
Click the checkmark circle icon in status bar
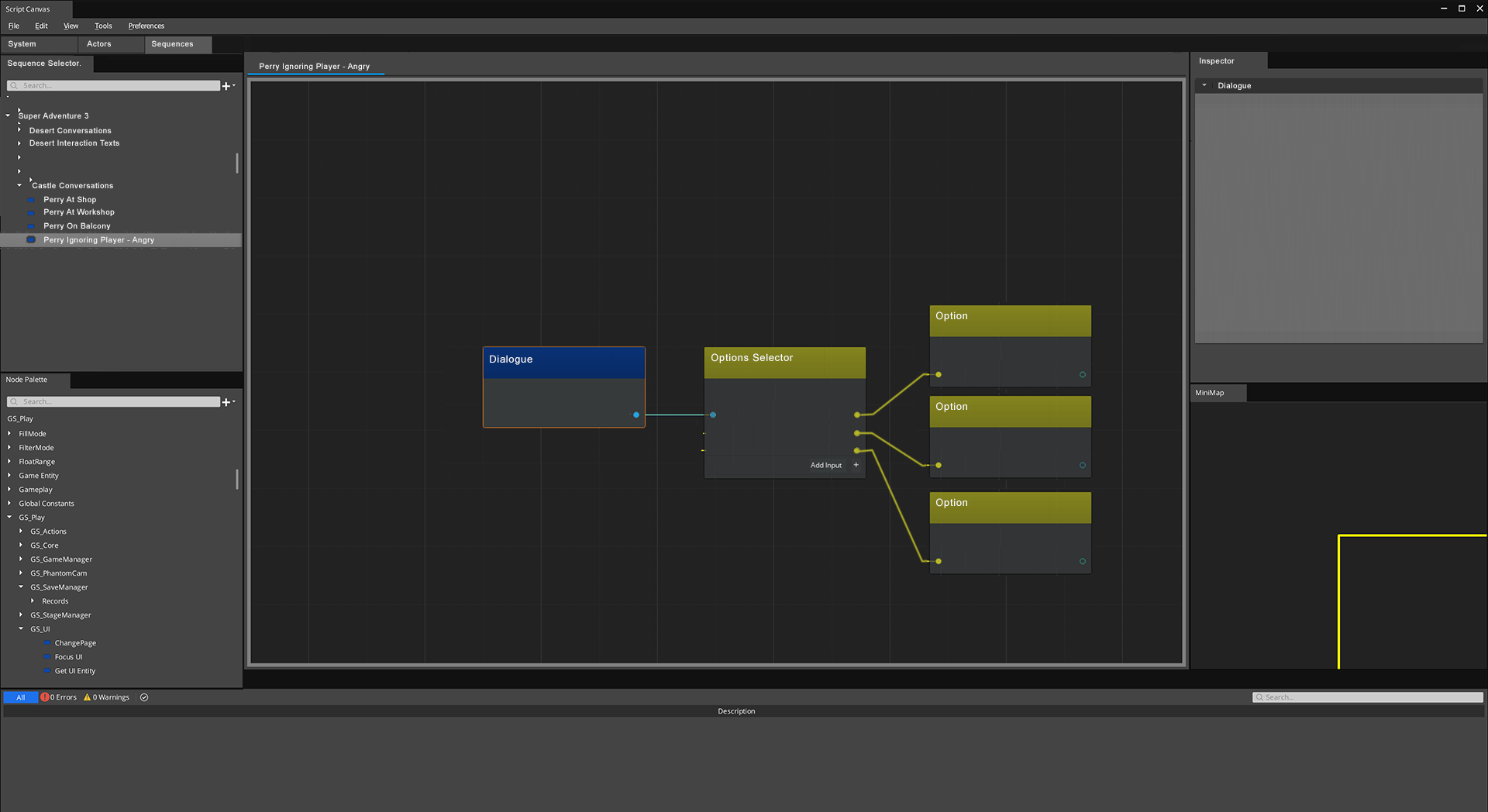tap(144, 697)
